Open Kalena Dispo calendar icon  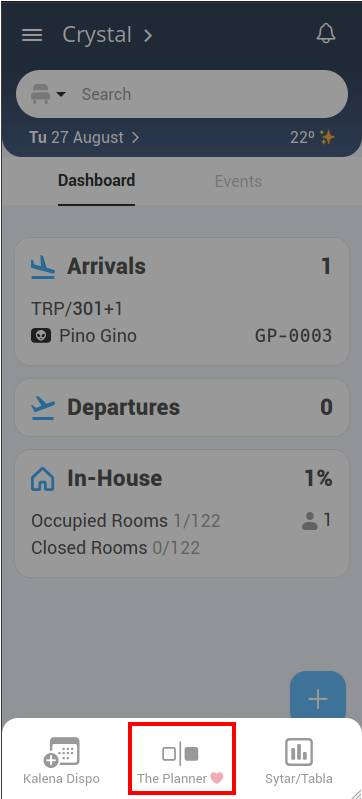(62, 752)
